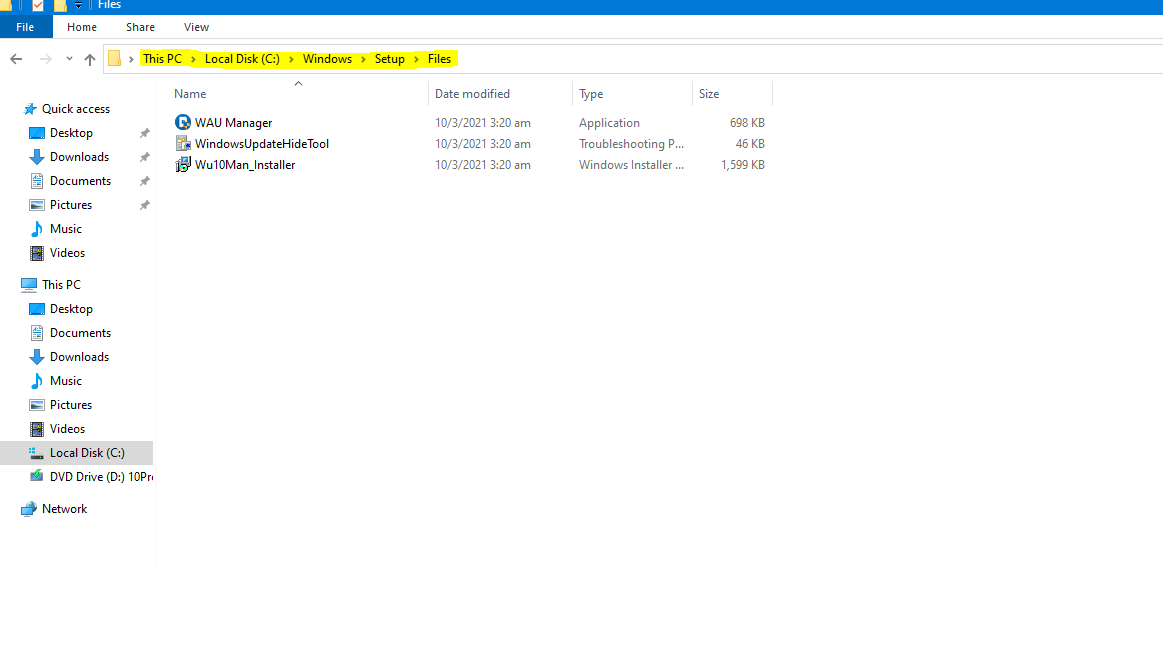1163x648 pixels.
Task: Click the "Windows Installer ..." type cell
Action: pyautogui.click(x=631, y=165)
